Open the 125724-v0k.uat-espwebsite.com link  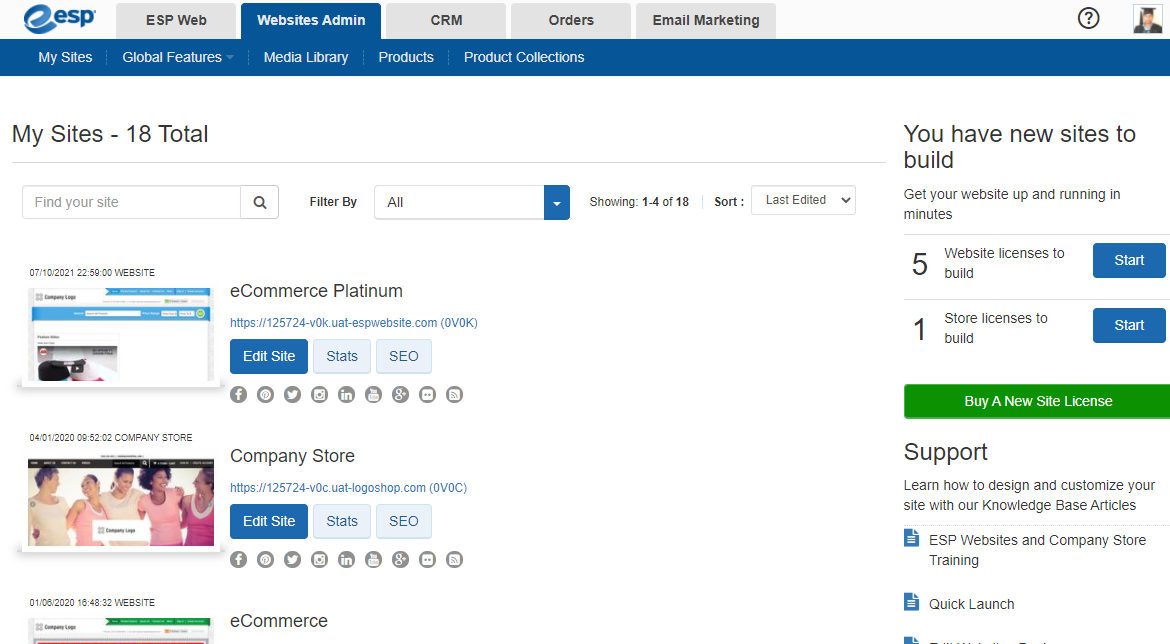[354, 323]
